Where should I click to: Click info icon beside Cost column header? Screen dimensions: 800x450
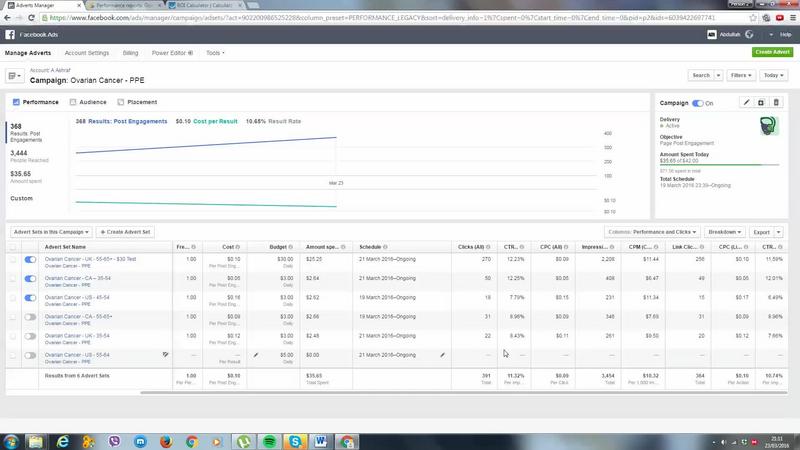pos(238,247)
